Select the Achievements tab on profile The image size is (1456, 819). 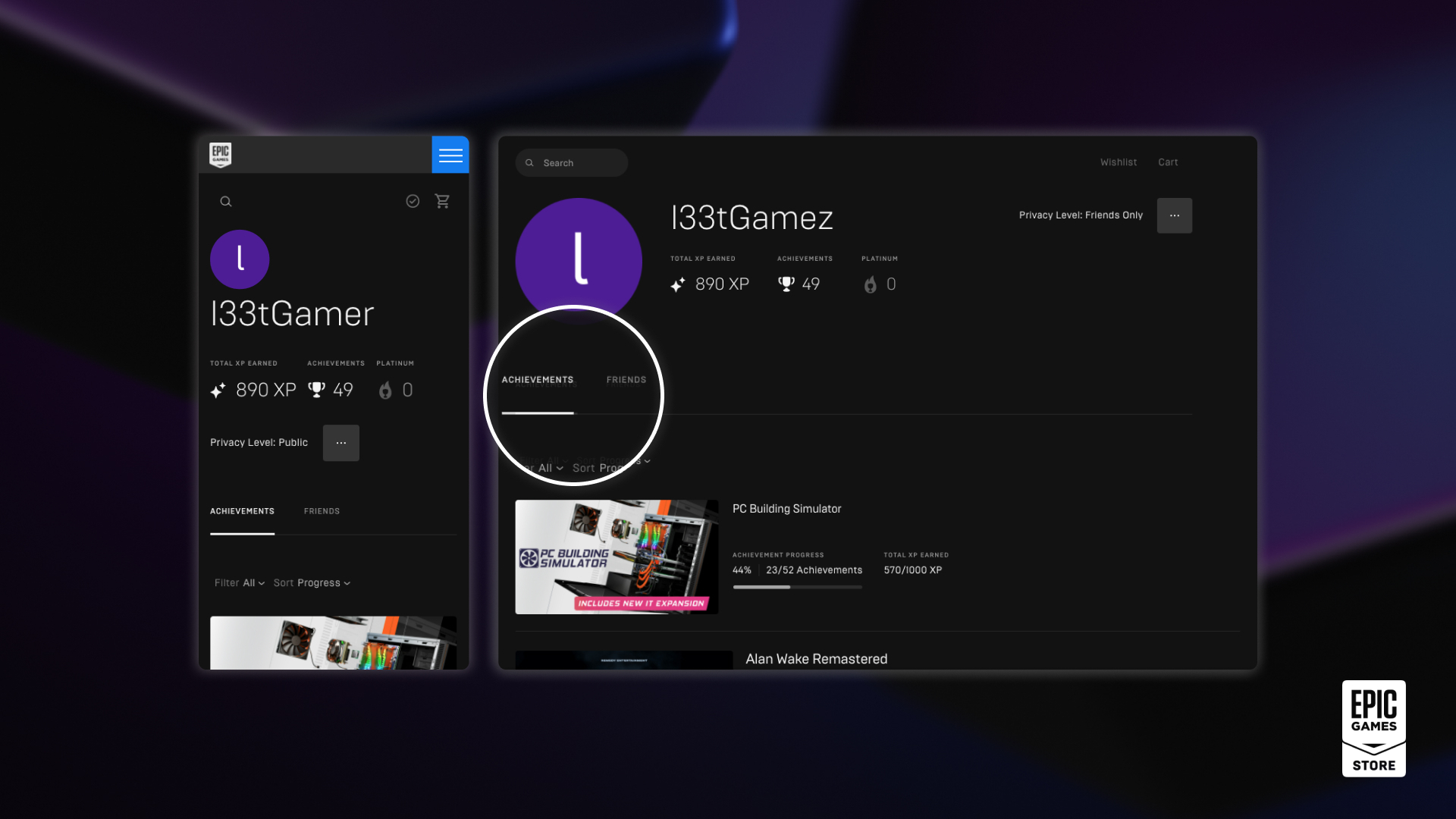point(537,380)
